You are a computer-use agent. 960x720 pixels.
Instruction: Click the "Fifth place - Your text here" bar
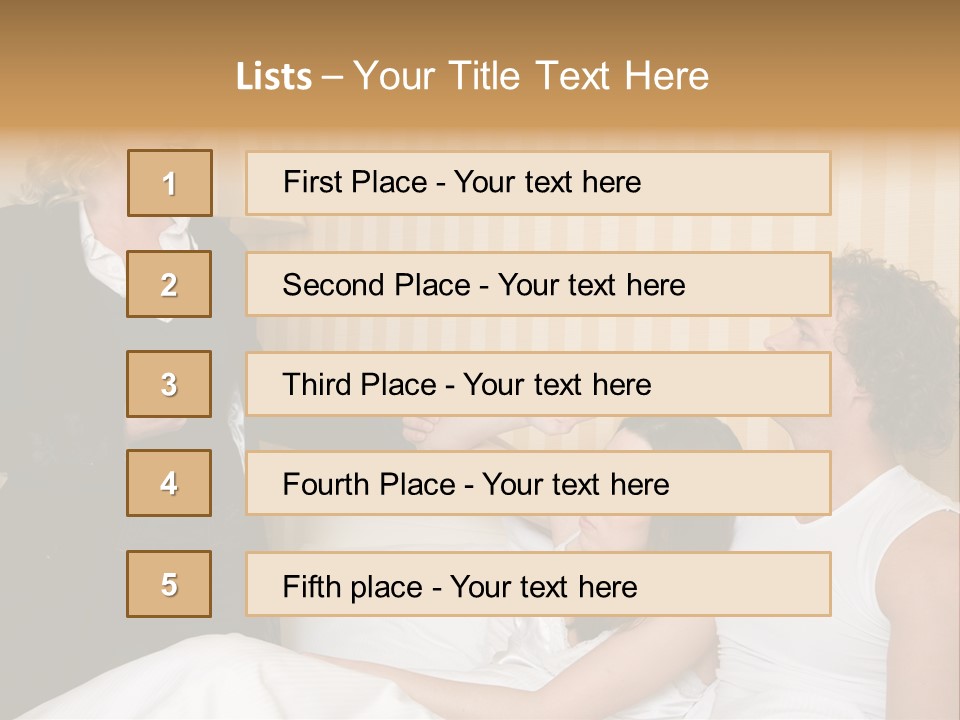(538, 585)
